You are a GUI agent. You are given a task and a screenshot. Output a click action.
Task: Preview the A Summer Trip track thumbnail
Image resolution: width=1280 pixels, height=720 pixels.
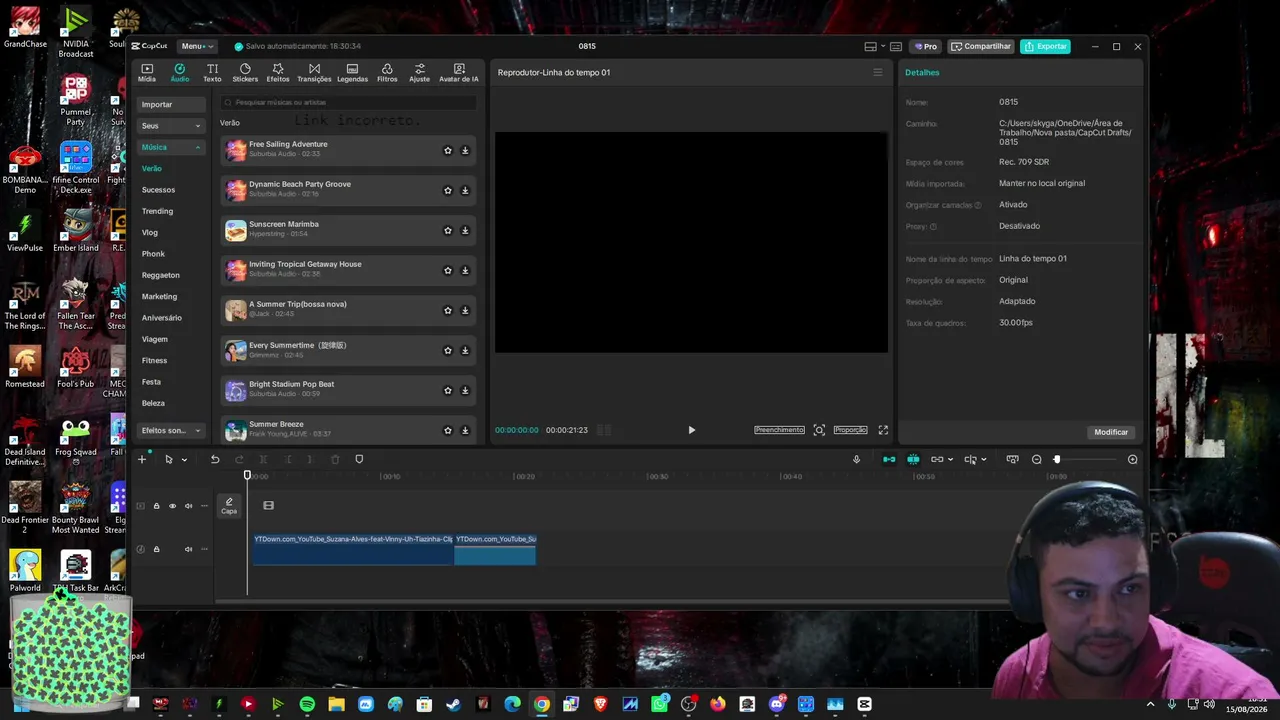pyautogui.click(x=236, y=311)
